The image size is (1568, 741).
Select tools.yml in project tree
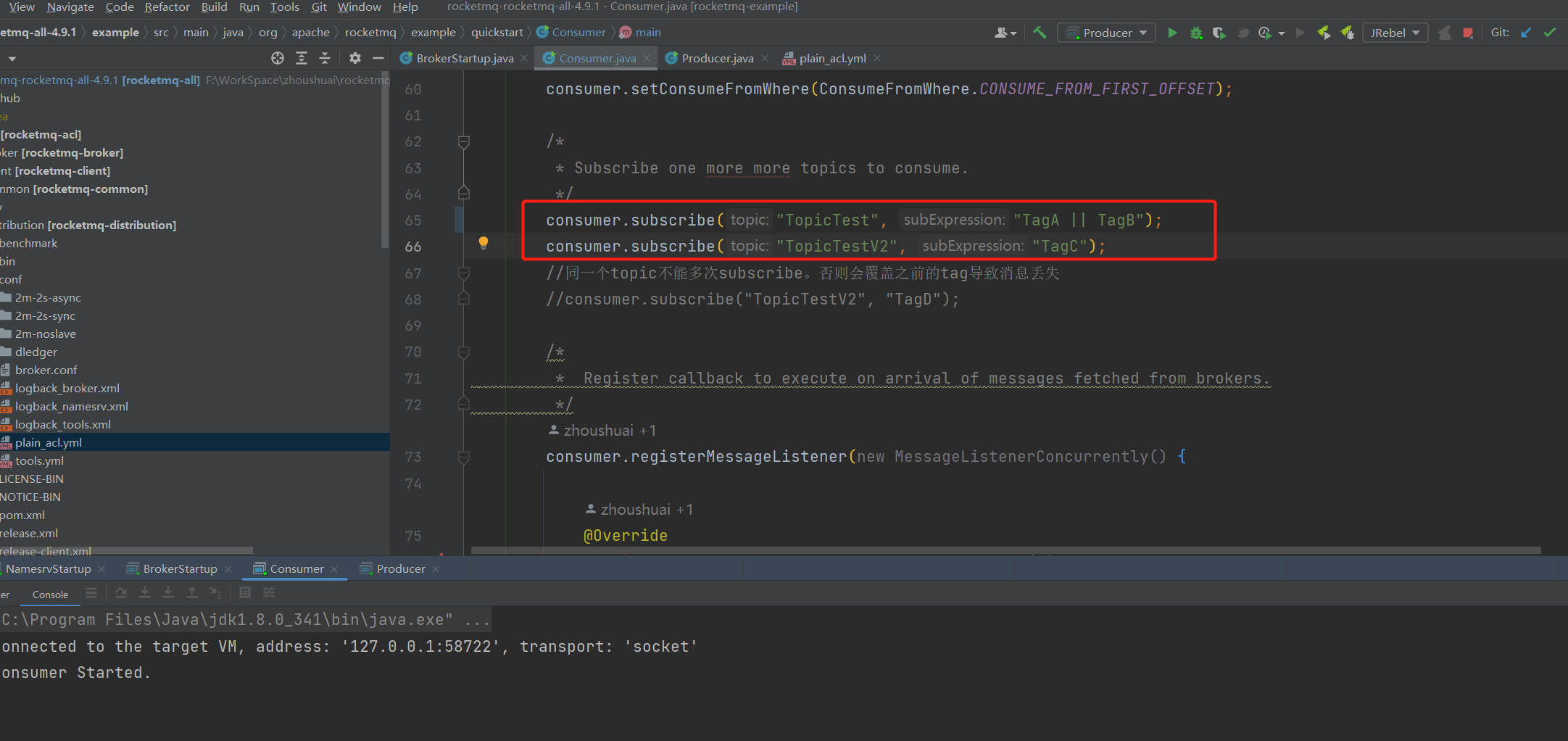[39, 460]
